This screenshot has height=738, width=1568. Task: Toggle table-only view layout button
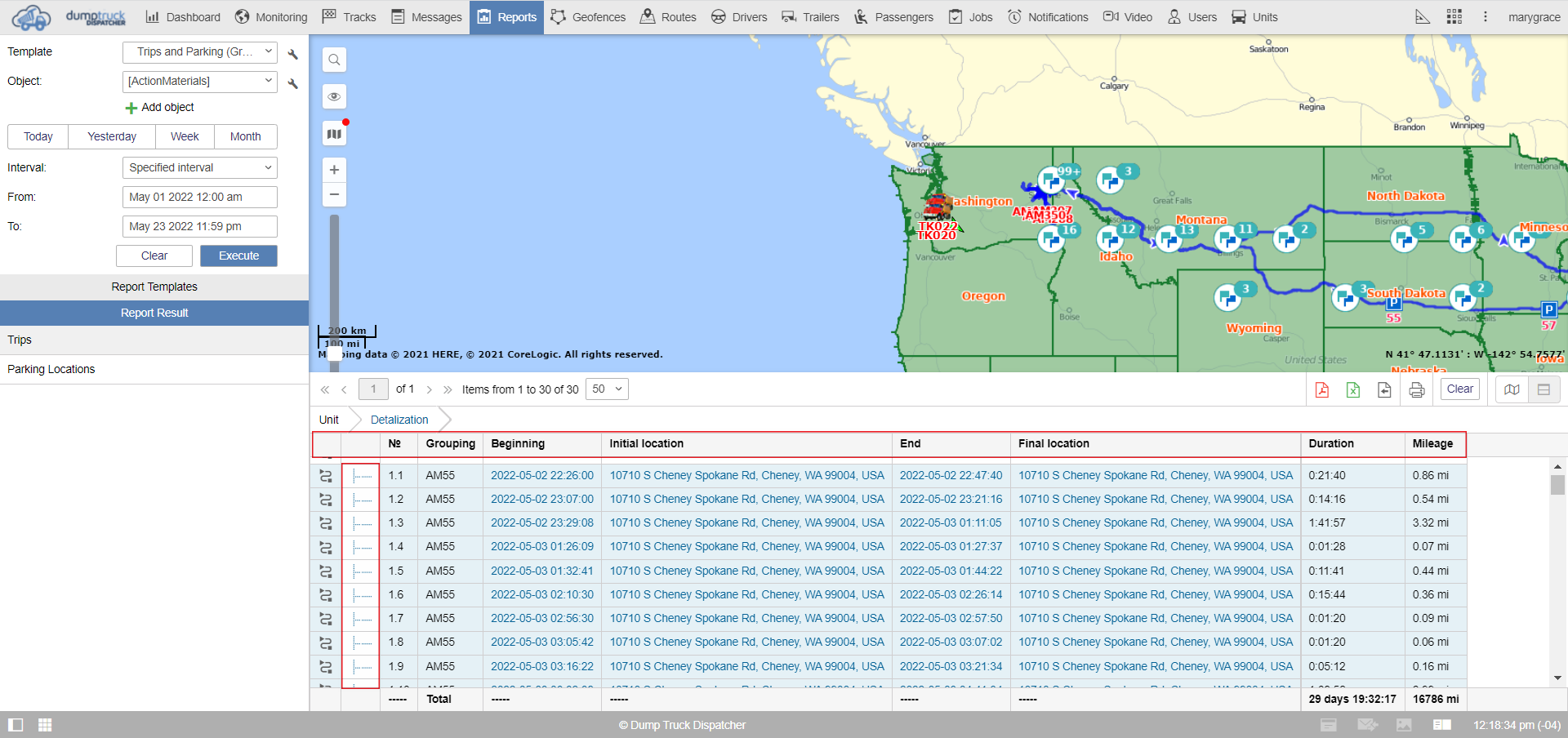[1543, 389]
